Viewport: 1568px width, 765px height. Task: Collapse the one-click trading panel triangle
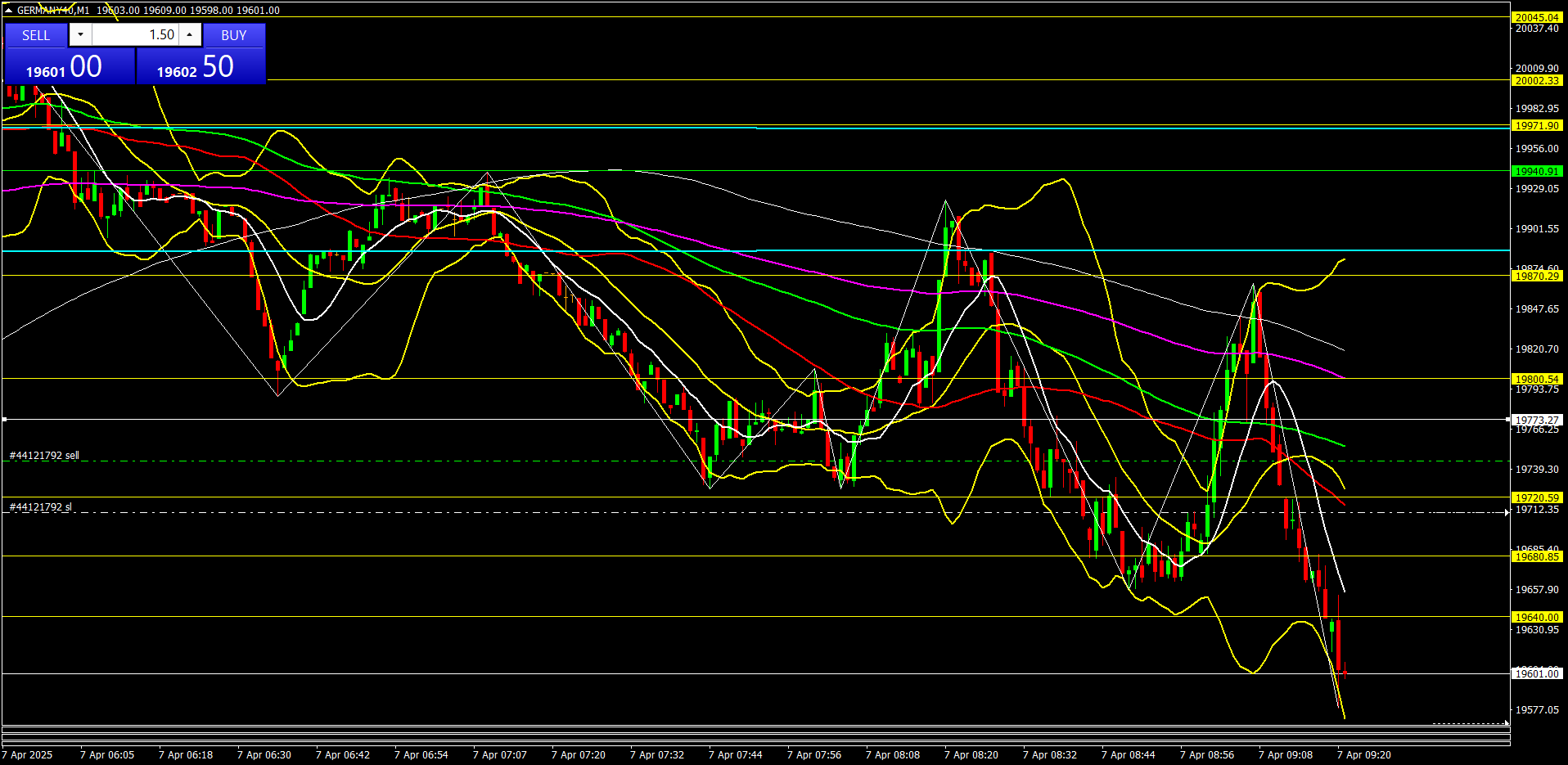click(x=8, y=11)
